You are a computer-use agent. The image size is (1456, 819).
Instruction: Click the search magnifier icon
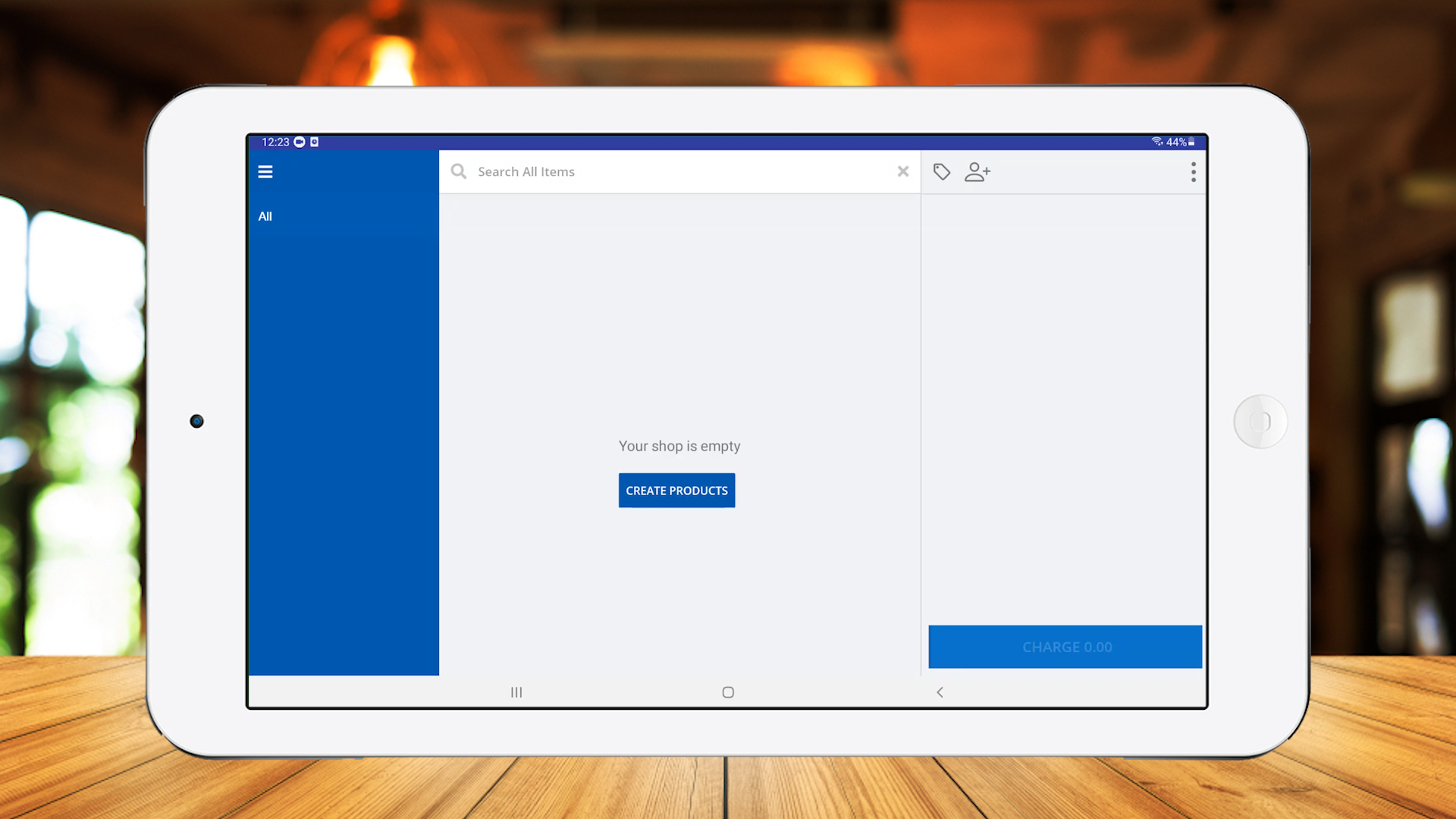pyautogui.click(x=459, y=171)
